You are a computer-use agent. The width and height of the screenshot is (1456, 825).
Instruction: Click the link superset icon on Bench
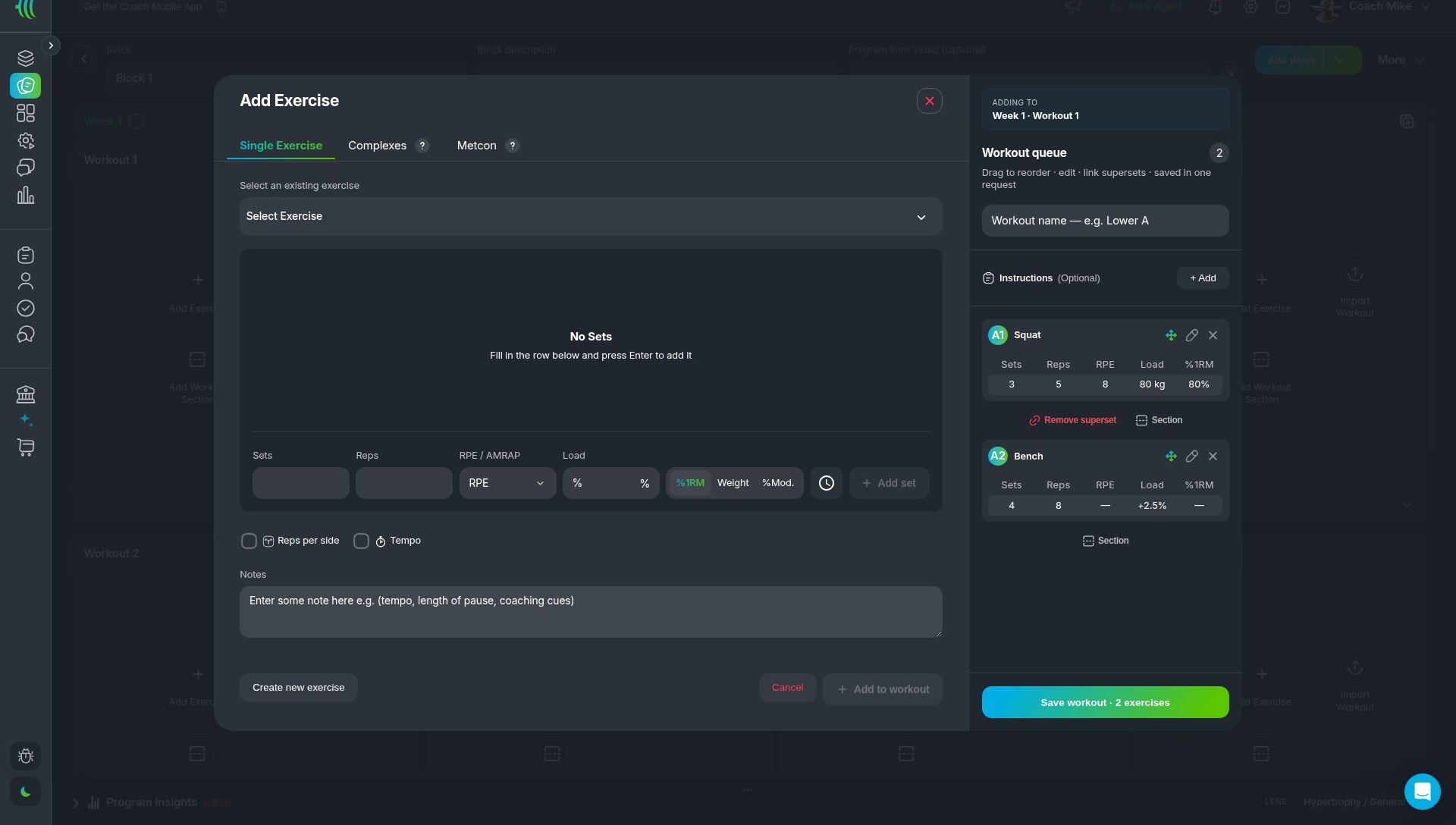coord(1192,456)
